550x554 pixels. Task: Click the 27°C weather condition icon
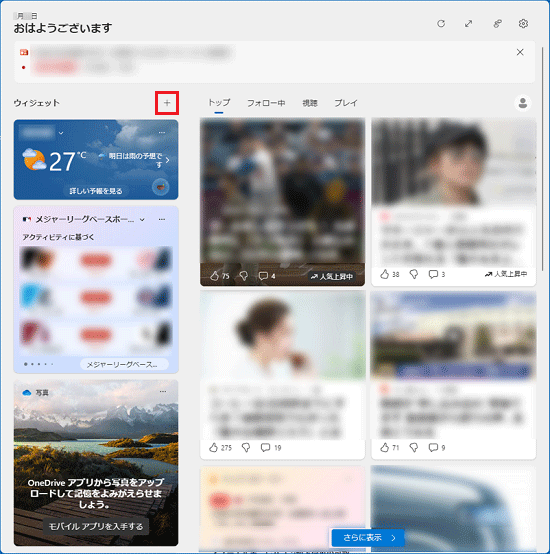pos(34,159)
